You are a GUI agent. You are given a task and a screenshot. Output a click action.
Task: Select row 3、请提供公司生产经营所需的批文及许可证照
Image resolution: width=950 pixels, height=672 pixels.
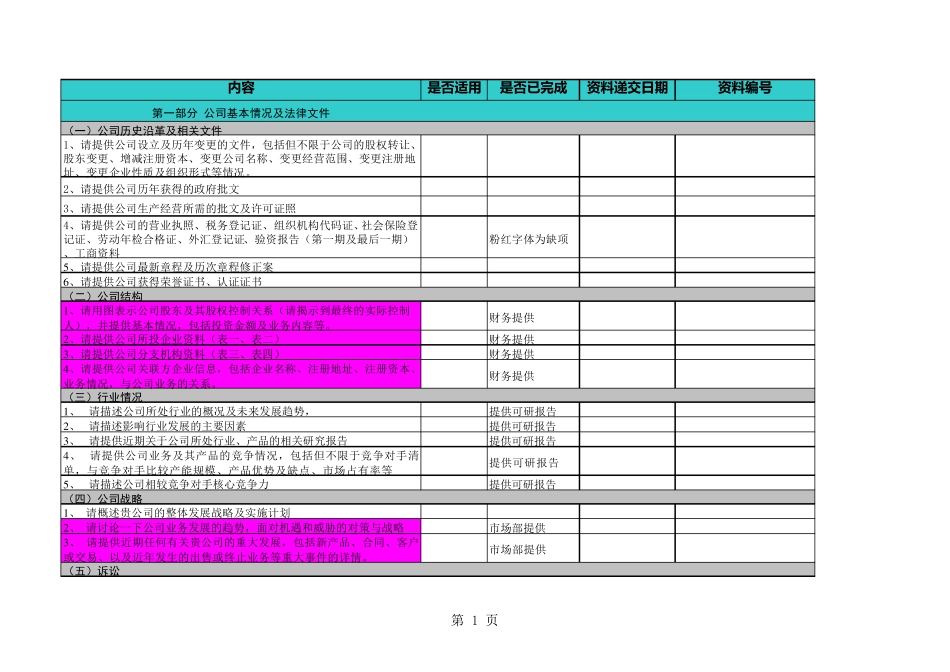[x=241, y=207]
